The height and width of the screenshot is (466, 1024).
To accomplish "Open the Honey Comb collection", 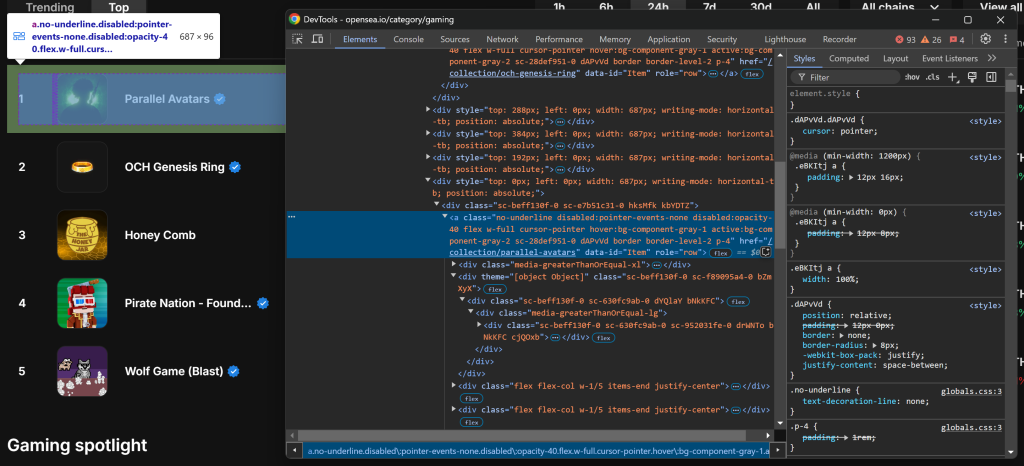I will 160,235.
